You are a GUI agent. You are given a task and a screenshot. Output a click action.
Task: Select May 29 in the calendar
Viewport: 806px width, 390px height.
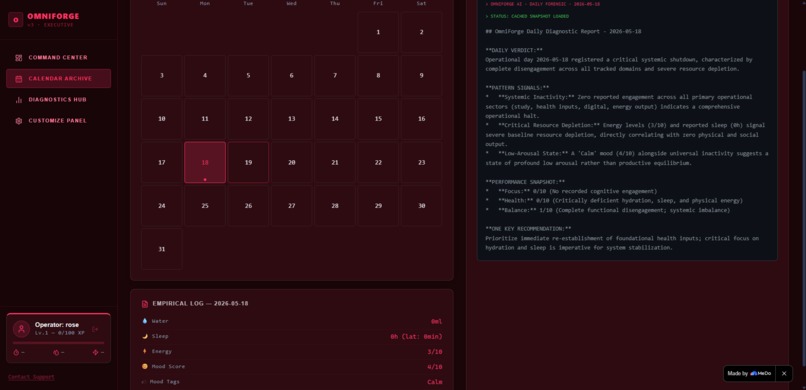click(x=378, y=206)
